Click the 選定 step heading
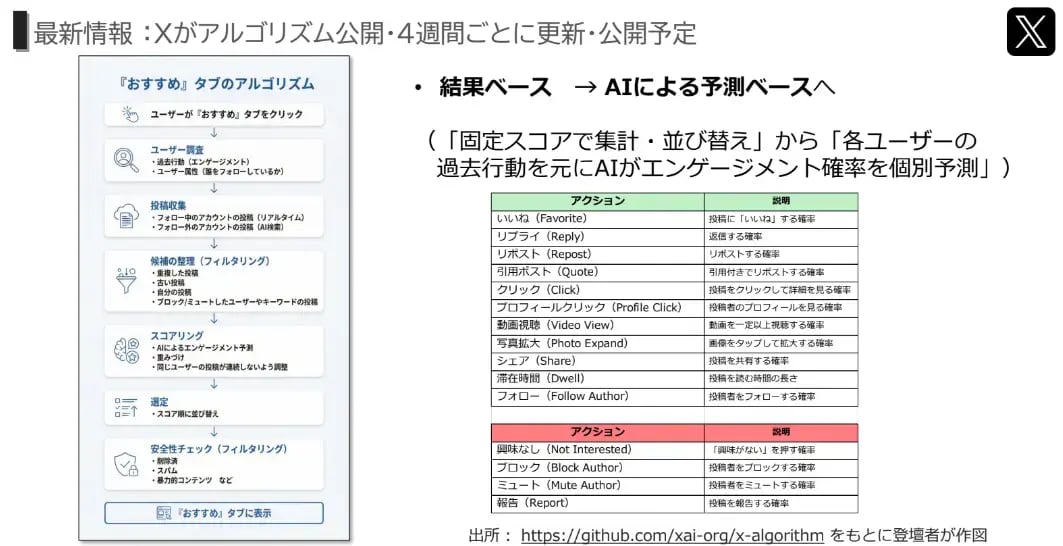The height and width of the screenshot is (546, 1063). [x=159, y=402]
